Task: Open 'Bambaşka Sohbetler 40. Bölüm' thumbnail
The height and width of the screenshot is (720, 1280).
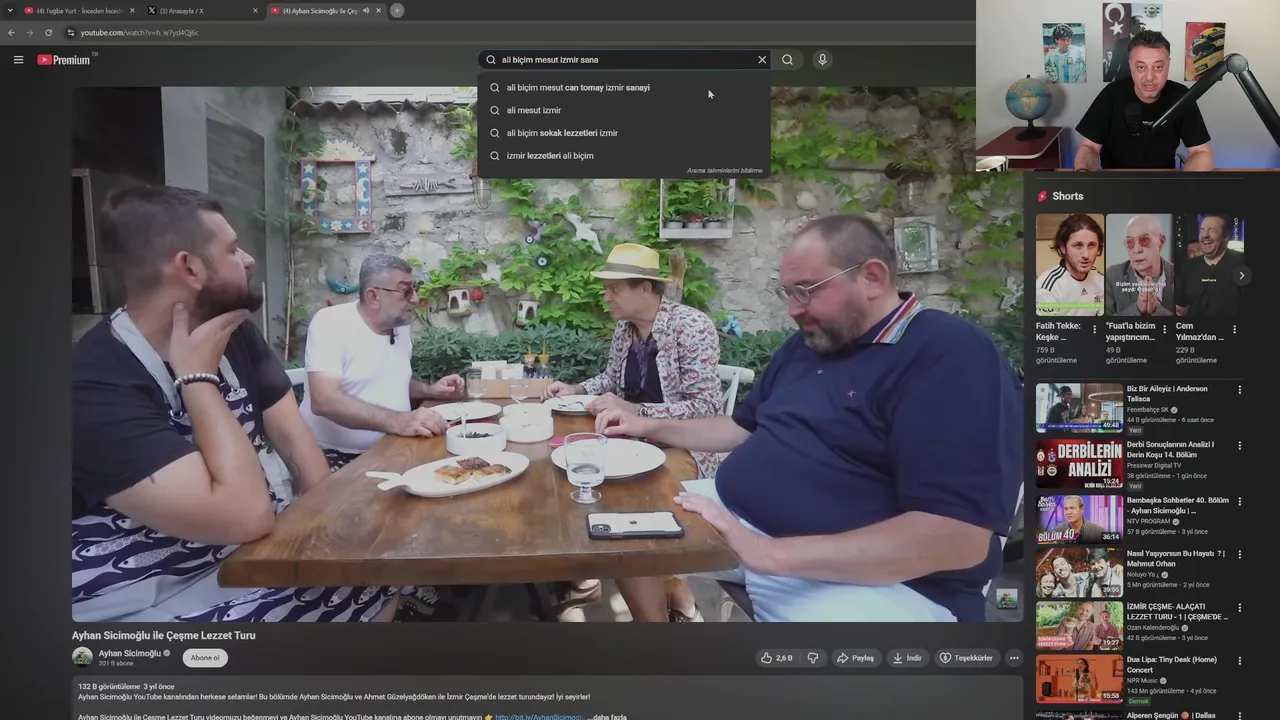Action: tap(1079, 518)
